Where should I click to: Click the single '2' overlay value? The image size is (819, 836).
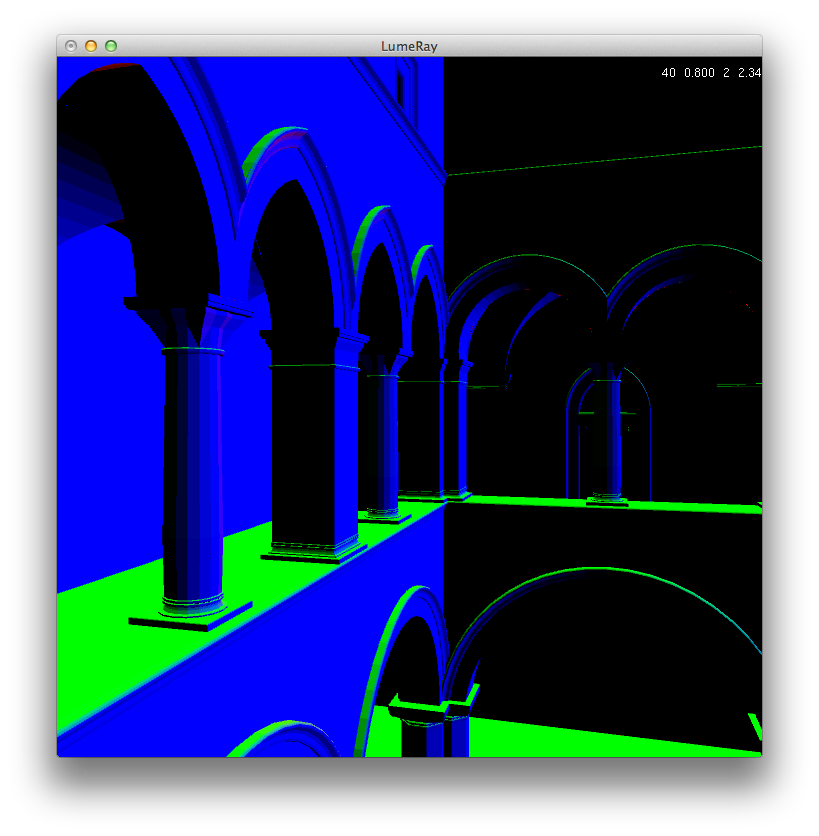click(726, 73)
